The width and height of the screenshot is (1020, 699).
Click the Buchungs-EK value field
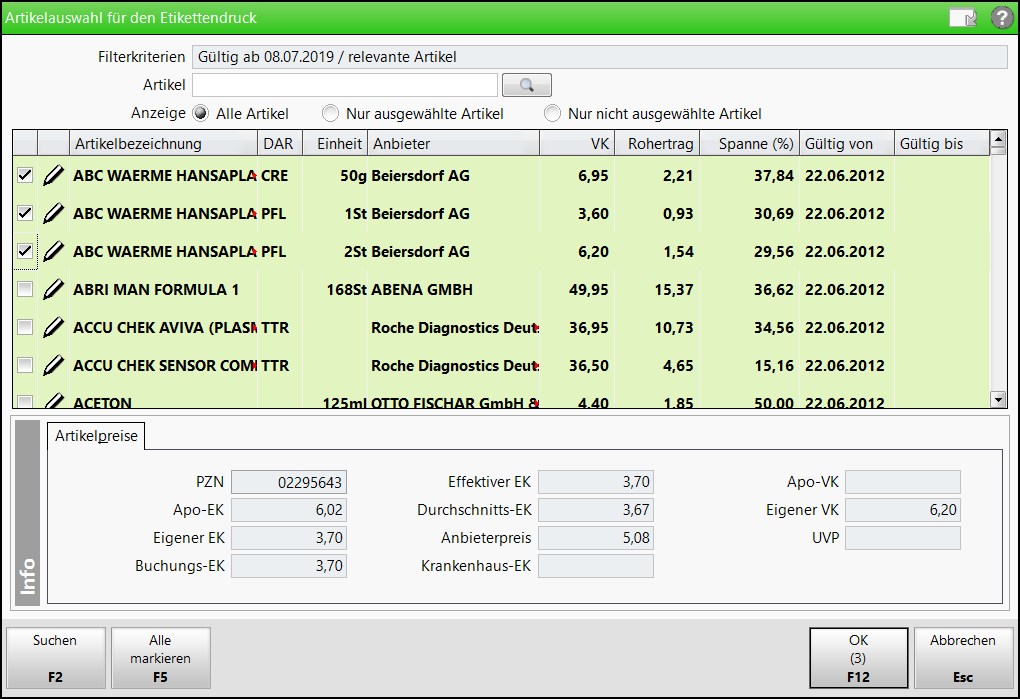point(289,566)
